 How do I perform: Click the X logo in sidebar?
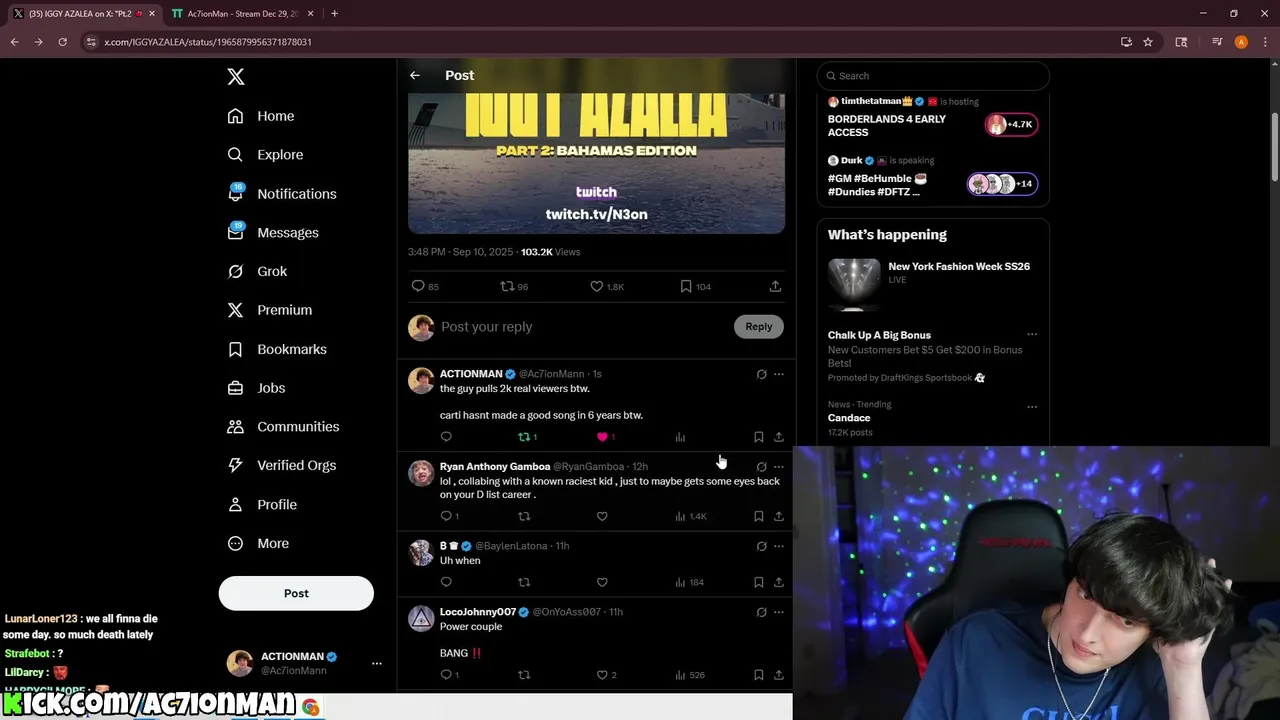click(236, 77)
